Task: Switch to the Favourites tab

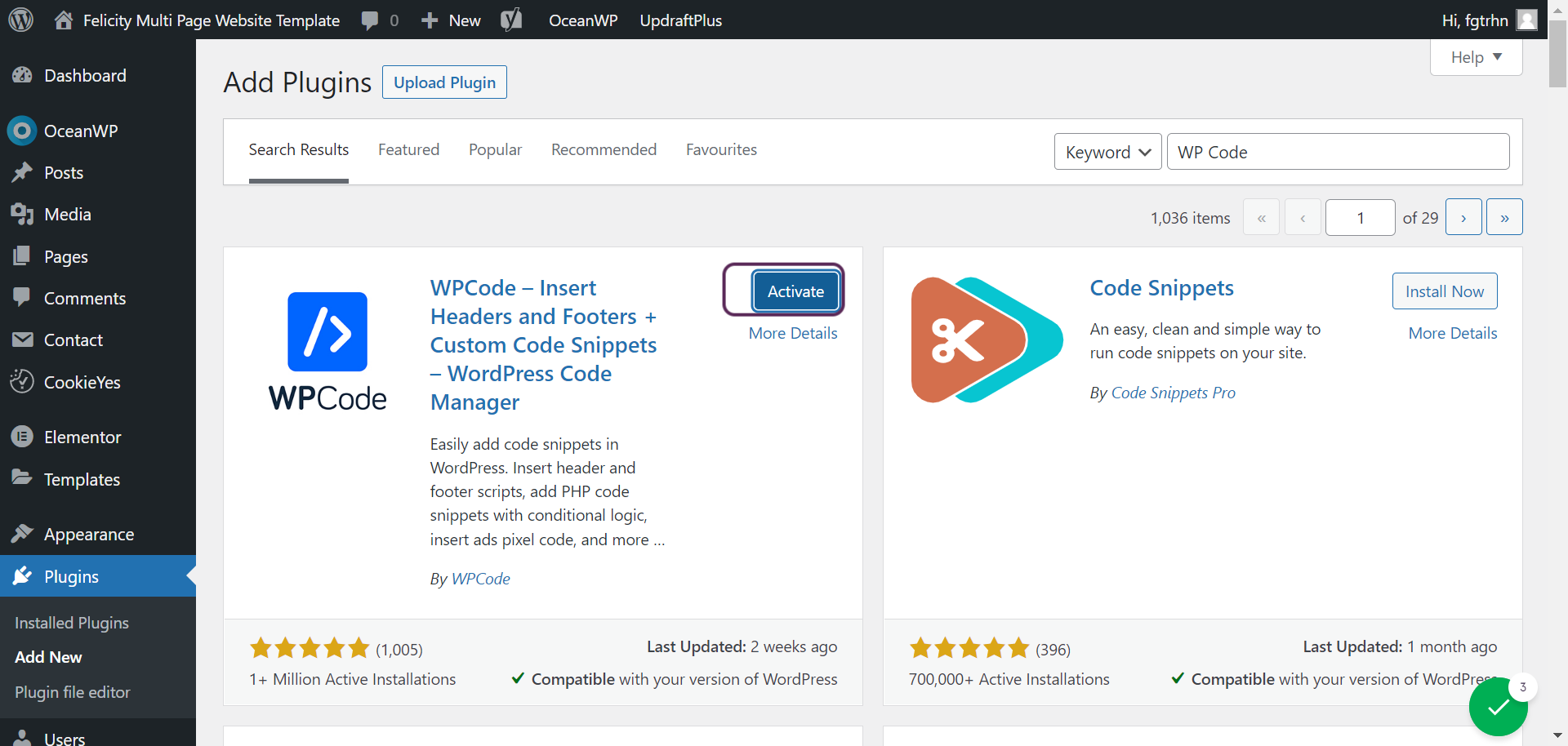Action: tap(721, 149)
